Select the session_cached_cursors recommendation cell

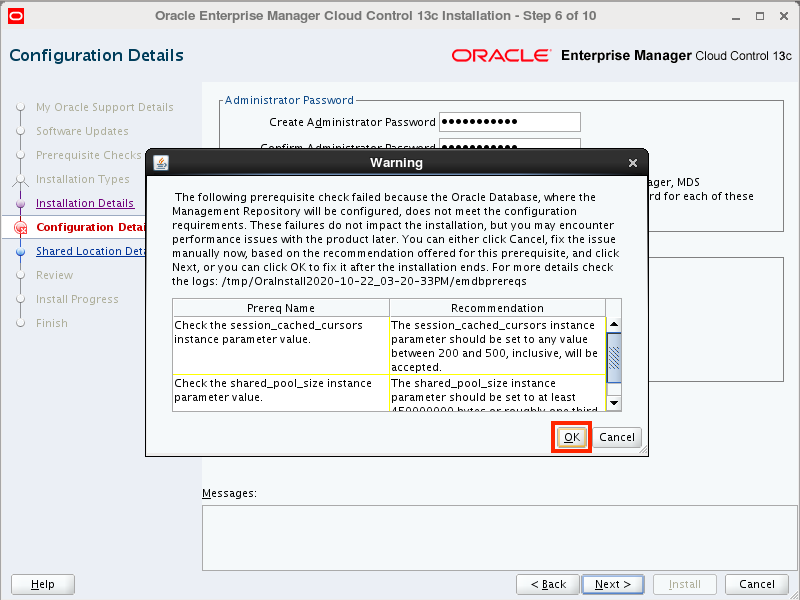(498, 345)
